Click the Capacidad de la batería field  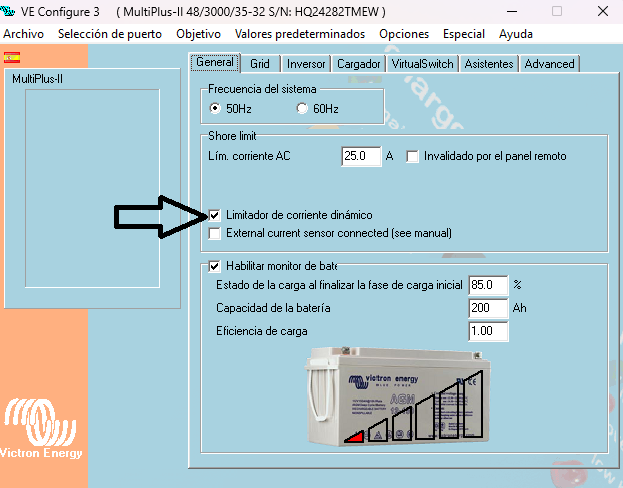(x=488, y=308)
